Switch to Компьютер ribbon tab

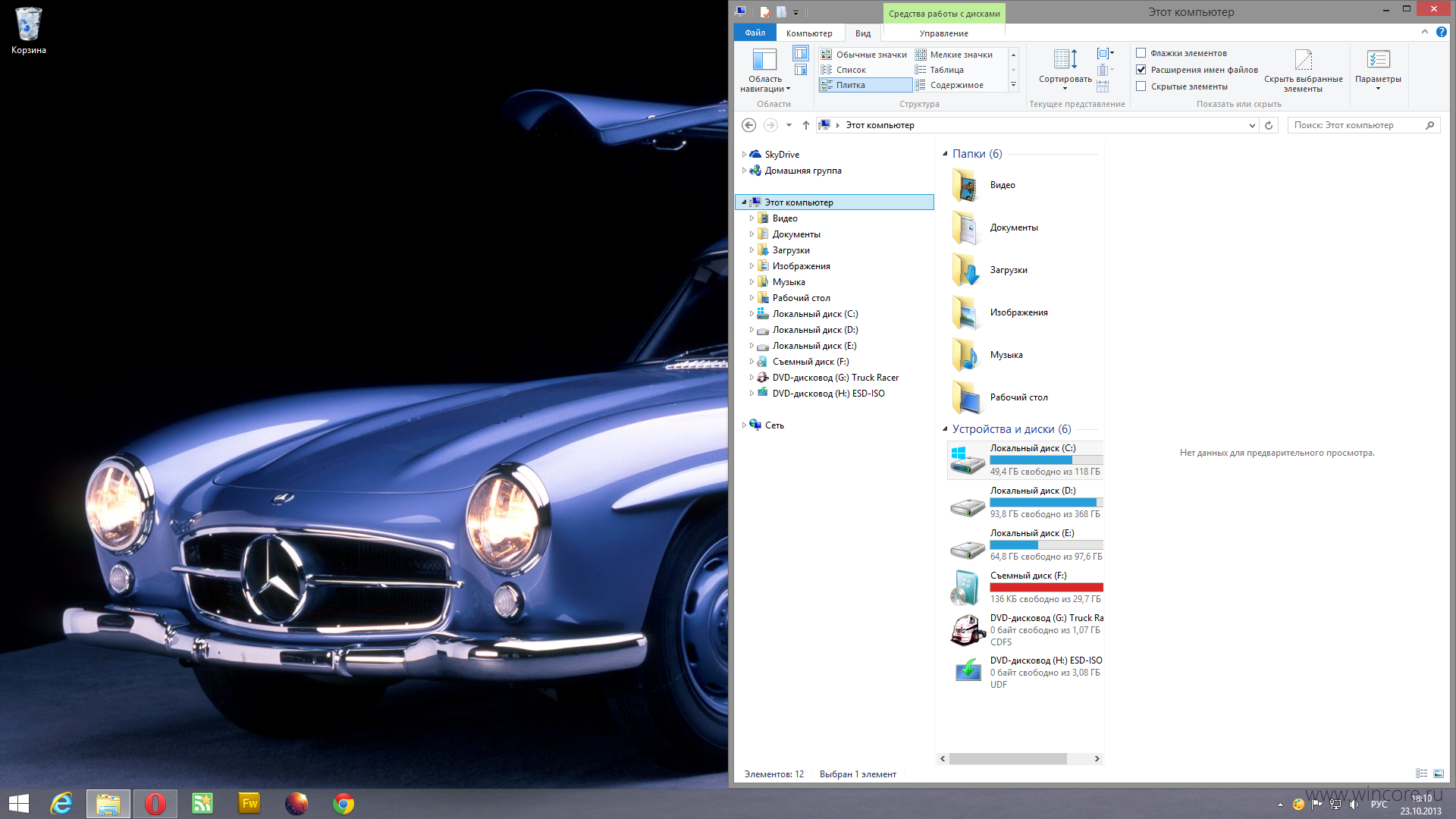pyautogui.click(x=809, y=33)
